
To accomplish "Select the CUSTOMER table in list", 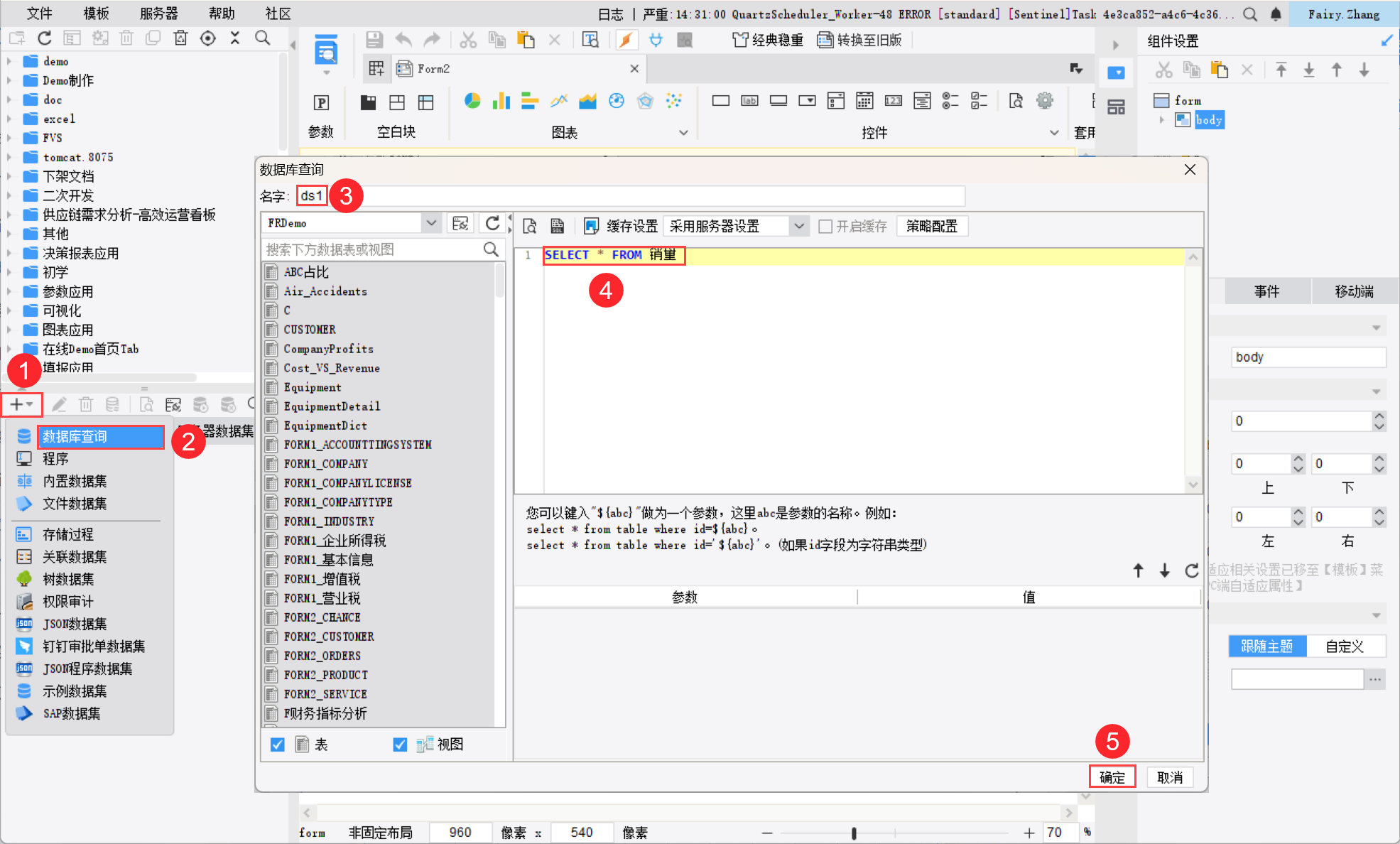I will coord(310,330).
